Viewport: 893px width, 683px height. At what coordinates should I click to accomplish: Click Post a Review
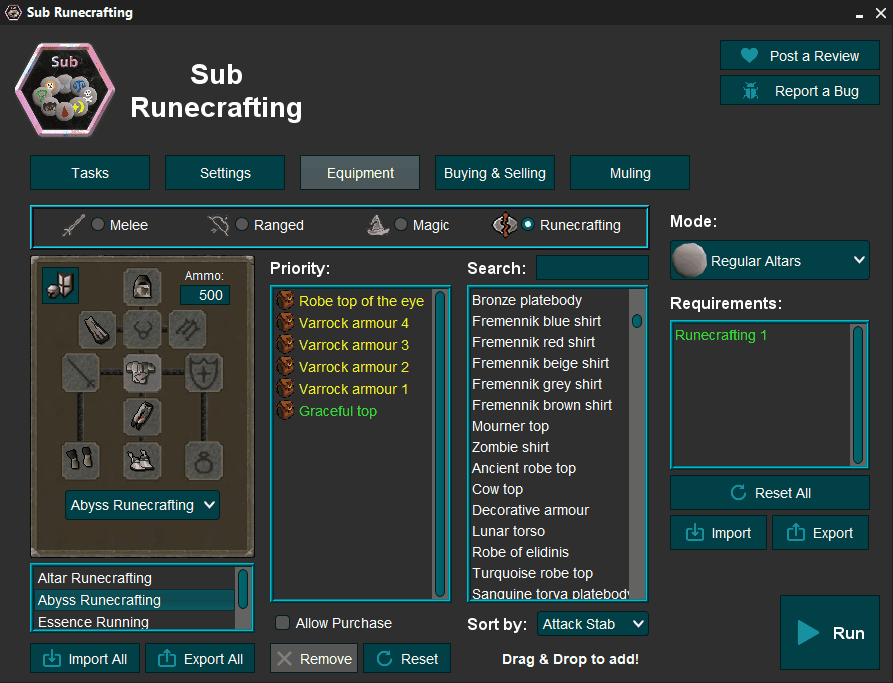[x=799, y=55]
